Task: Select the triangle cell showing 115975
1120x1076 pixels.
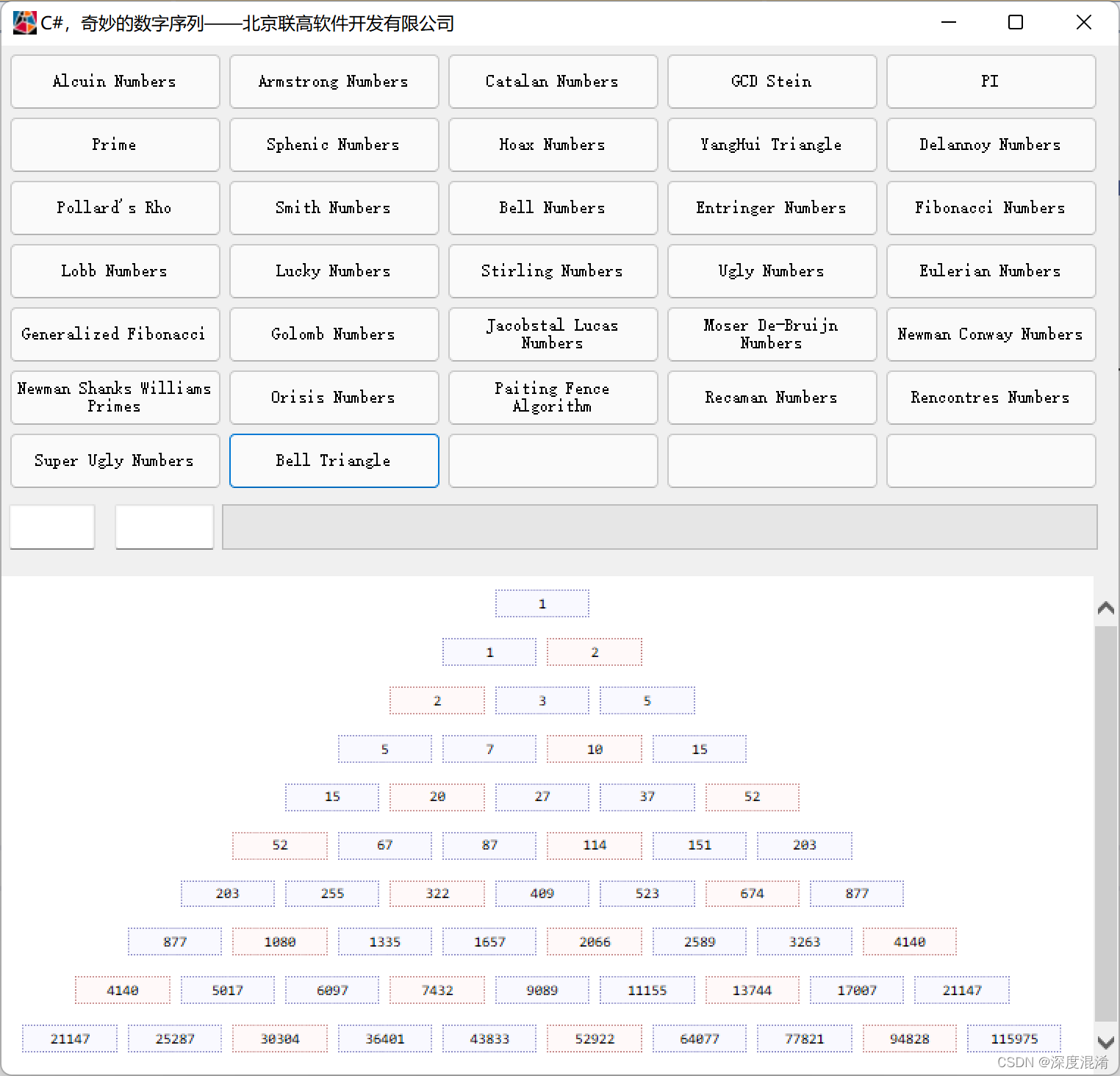Action: (1014, 1039)
